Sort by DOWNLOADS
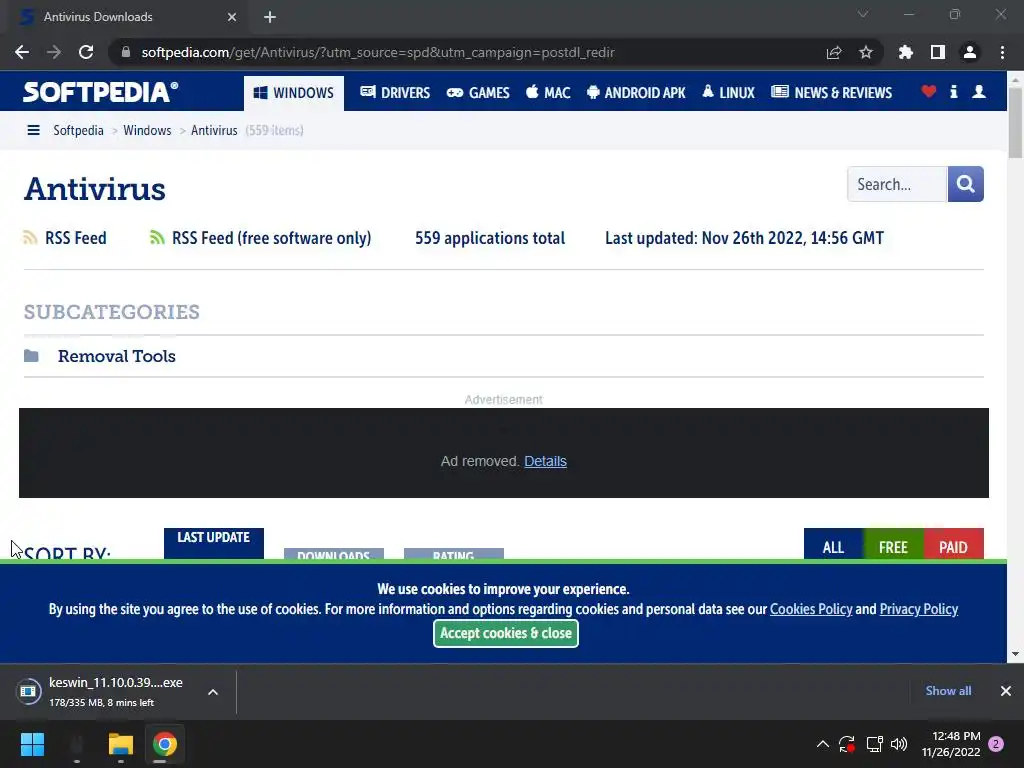The width and height of the screenshot is (1024, 768). coord(334,554)
